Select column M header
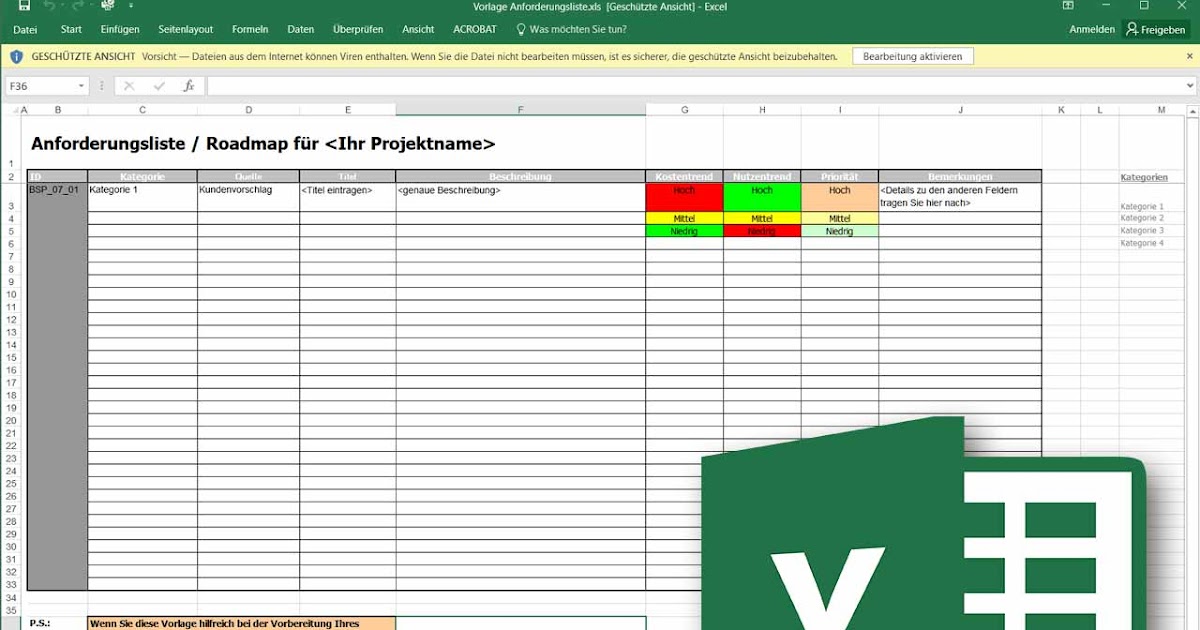This screenshot has width=1200, height=630. click(x=1161, y=109)
